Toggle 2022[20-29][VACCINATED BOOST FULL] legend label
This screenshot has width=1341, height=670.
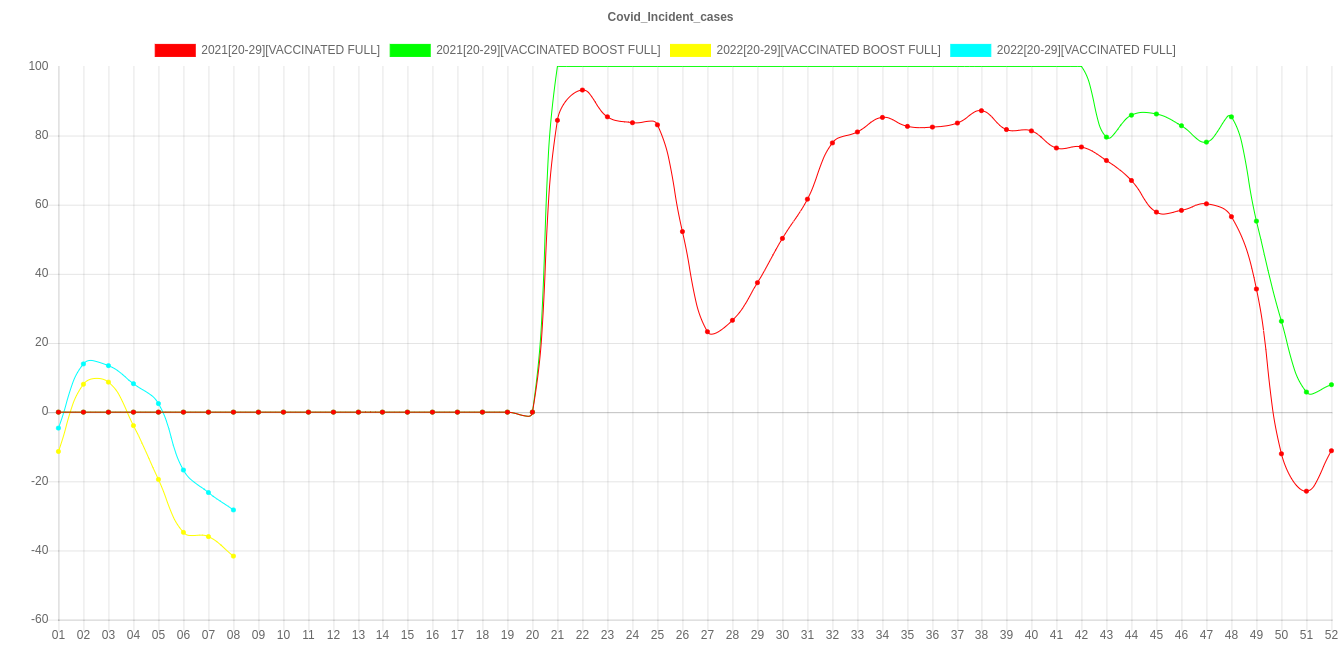(x=827, y=50)
